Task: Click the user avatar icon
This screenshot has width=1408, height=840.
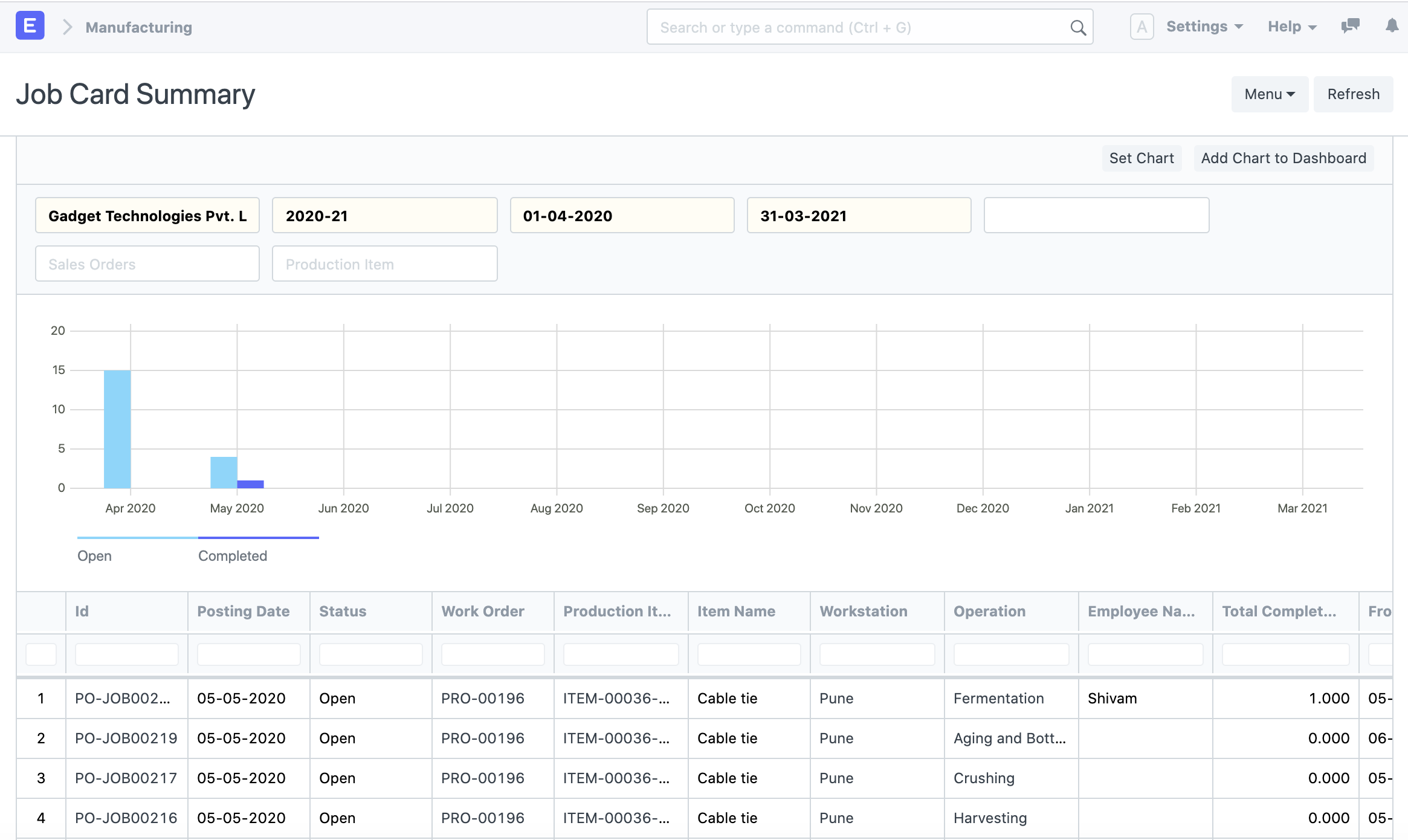Action: click(x=1141, y=27)
